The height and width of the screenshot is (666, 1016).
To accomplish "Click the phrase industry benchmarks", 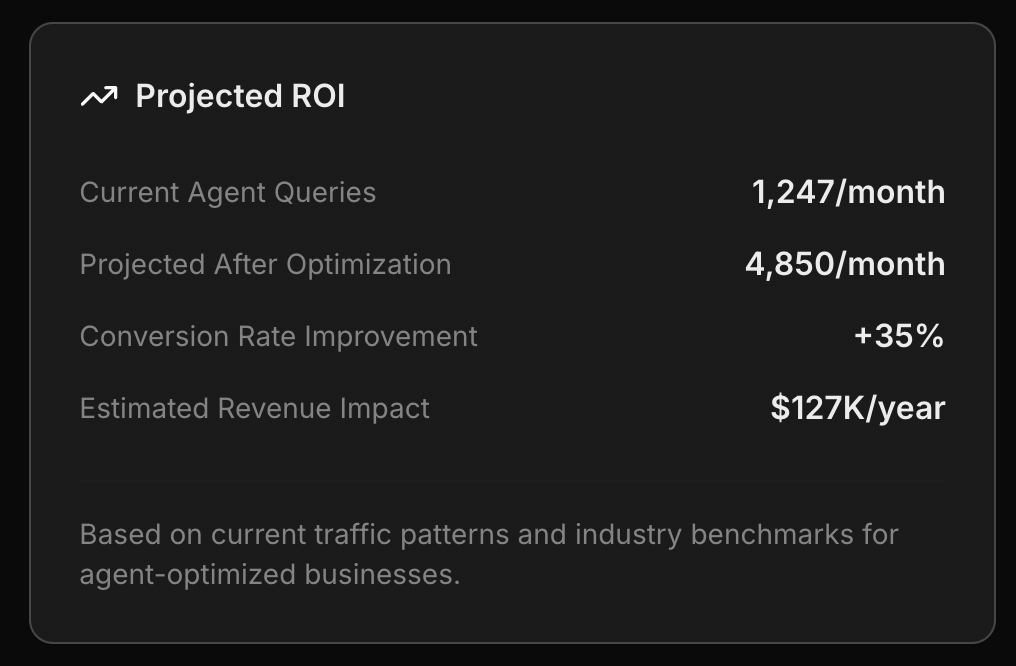I will (x=721, y=534).
